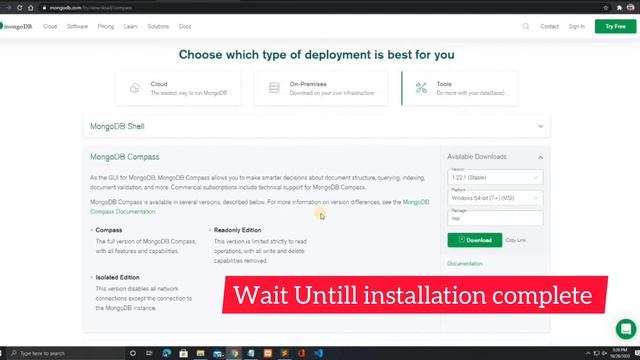Click the green Download button

[475, 240]
